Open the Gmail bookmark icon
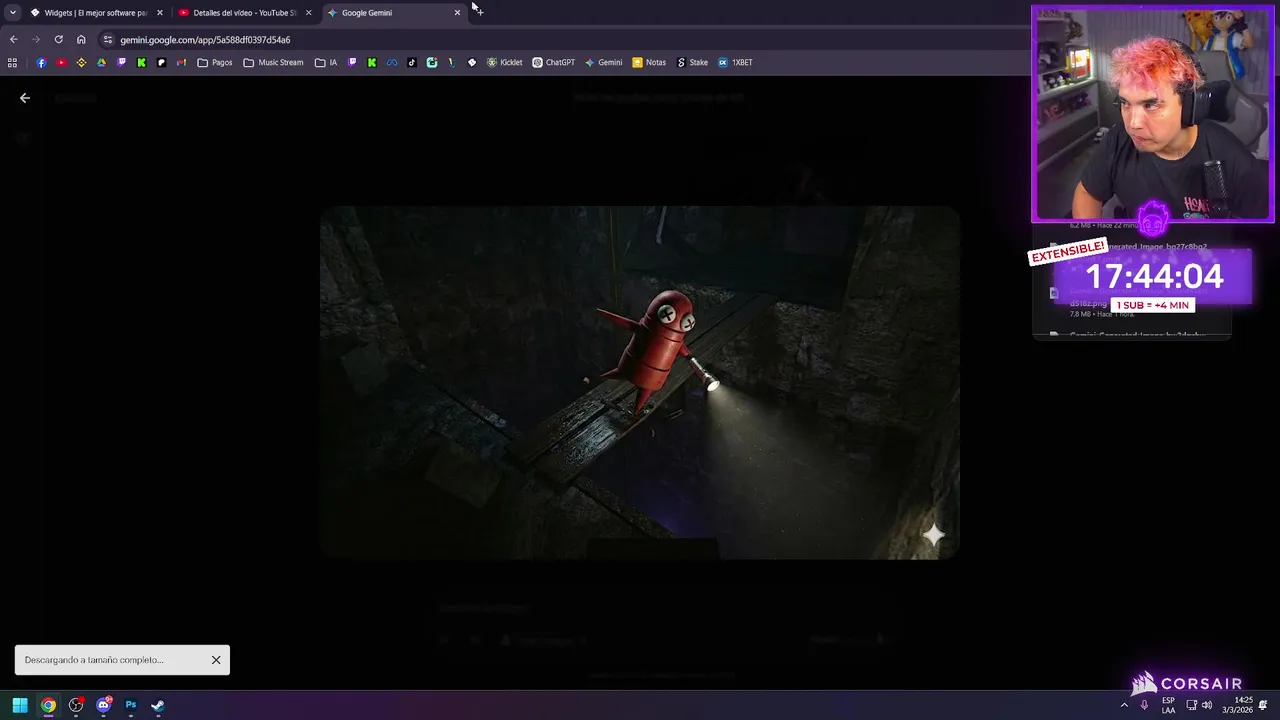 pos(181,62)
